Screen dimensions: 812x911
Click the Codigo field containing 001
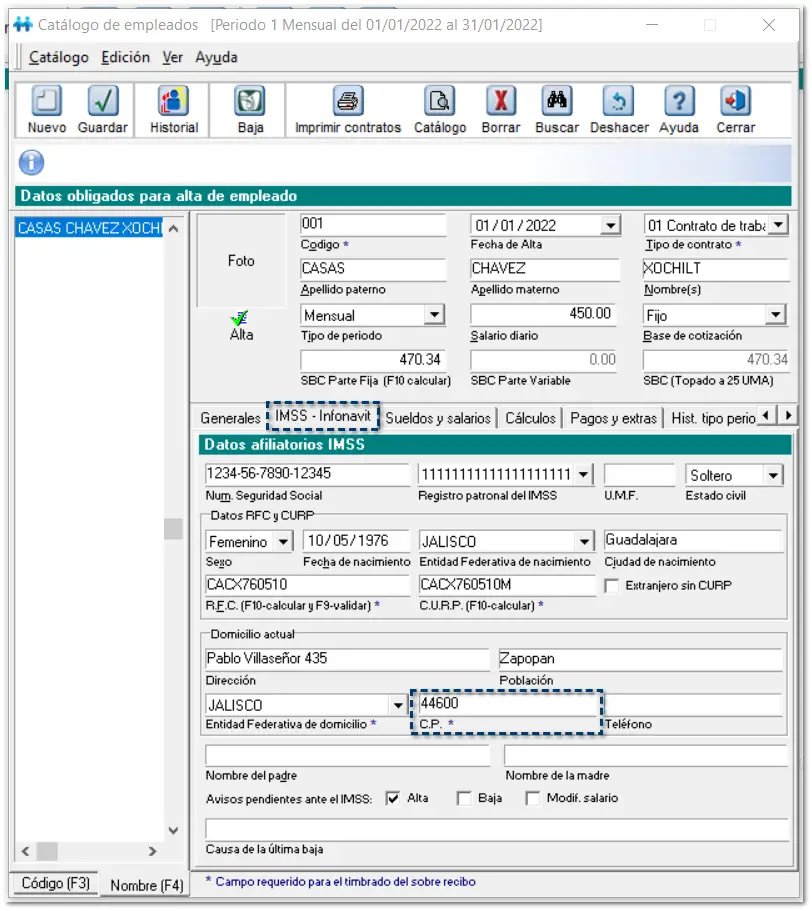(373, 224)
